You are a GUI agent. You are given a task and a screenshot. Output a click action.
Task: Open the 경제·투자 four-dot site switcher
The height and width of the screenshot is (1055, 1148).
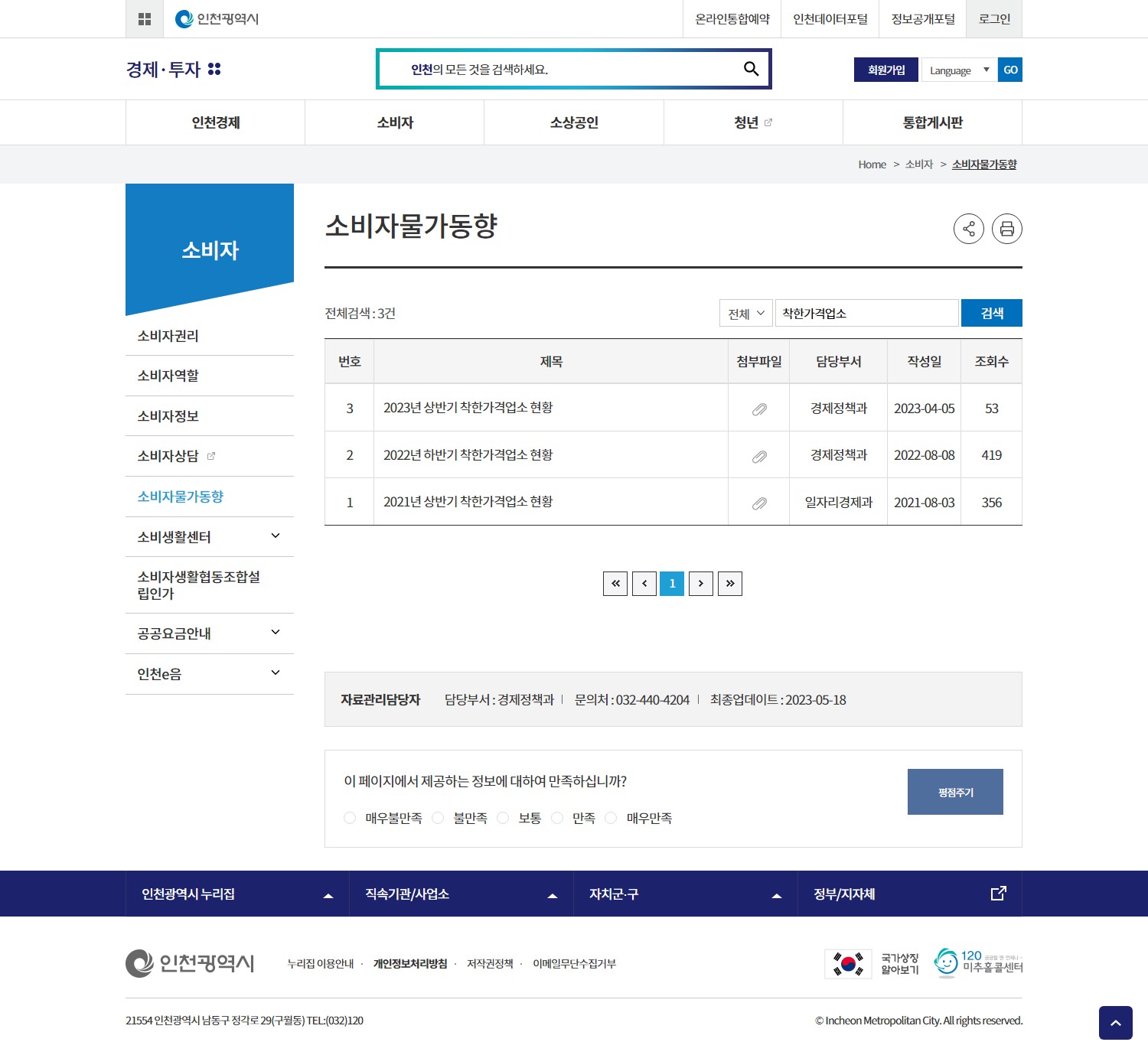pyautogui.click(x=214, y=69)
